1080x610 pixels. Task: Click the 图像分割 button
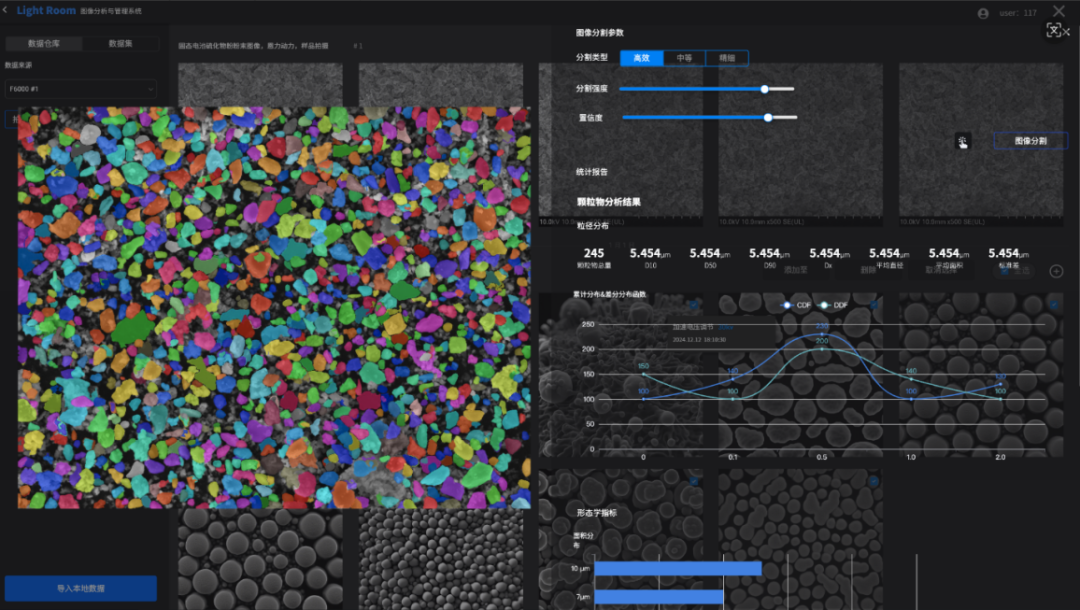click(1030, 141)
